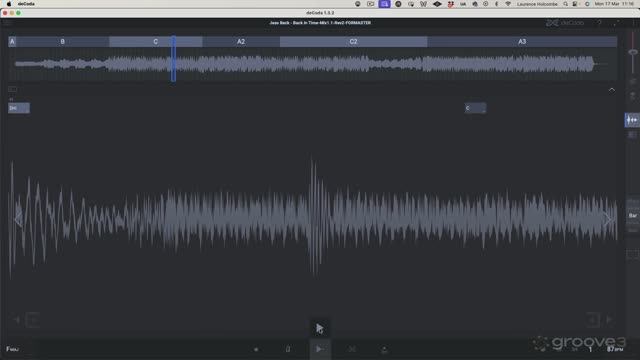Image resolution: width=640 pixels, height=360 pixels.
Task: Click the Bluetooth icon in the menu bar
Action: 496,4
